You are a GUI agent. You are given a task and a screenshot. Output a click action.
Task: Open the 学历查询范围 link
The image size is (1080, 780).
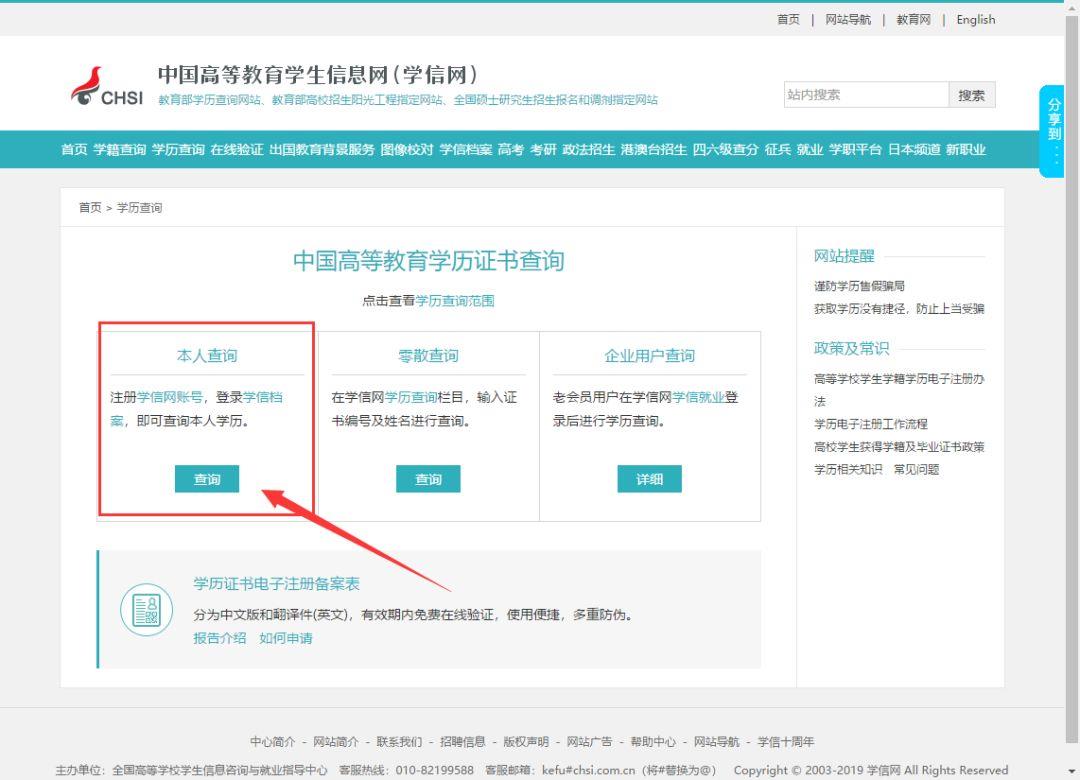(x=455, y=300)
